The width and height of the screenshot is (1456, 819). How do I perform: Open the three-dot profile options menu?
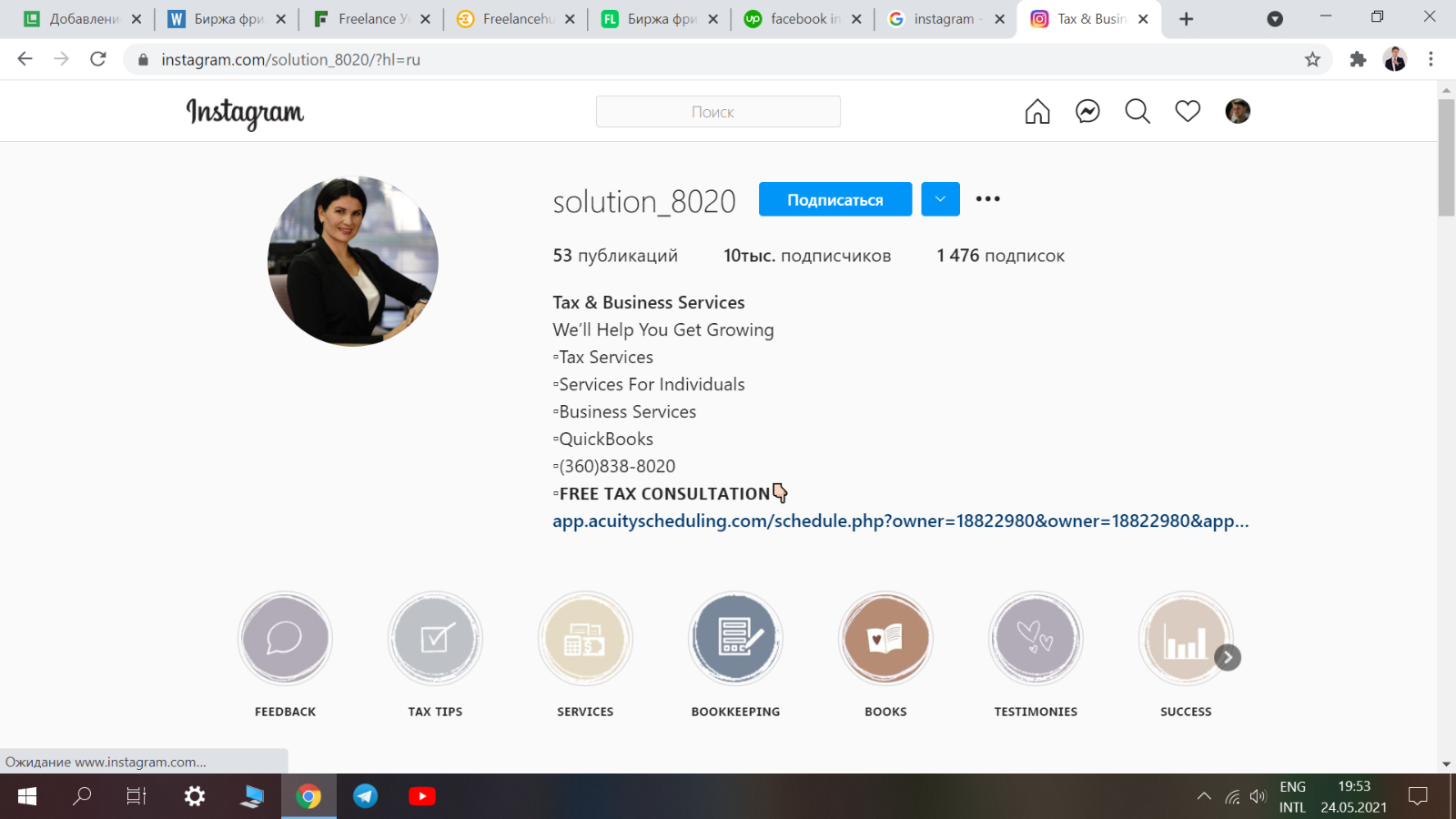pyautogui.click(x=987, y=198)
